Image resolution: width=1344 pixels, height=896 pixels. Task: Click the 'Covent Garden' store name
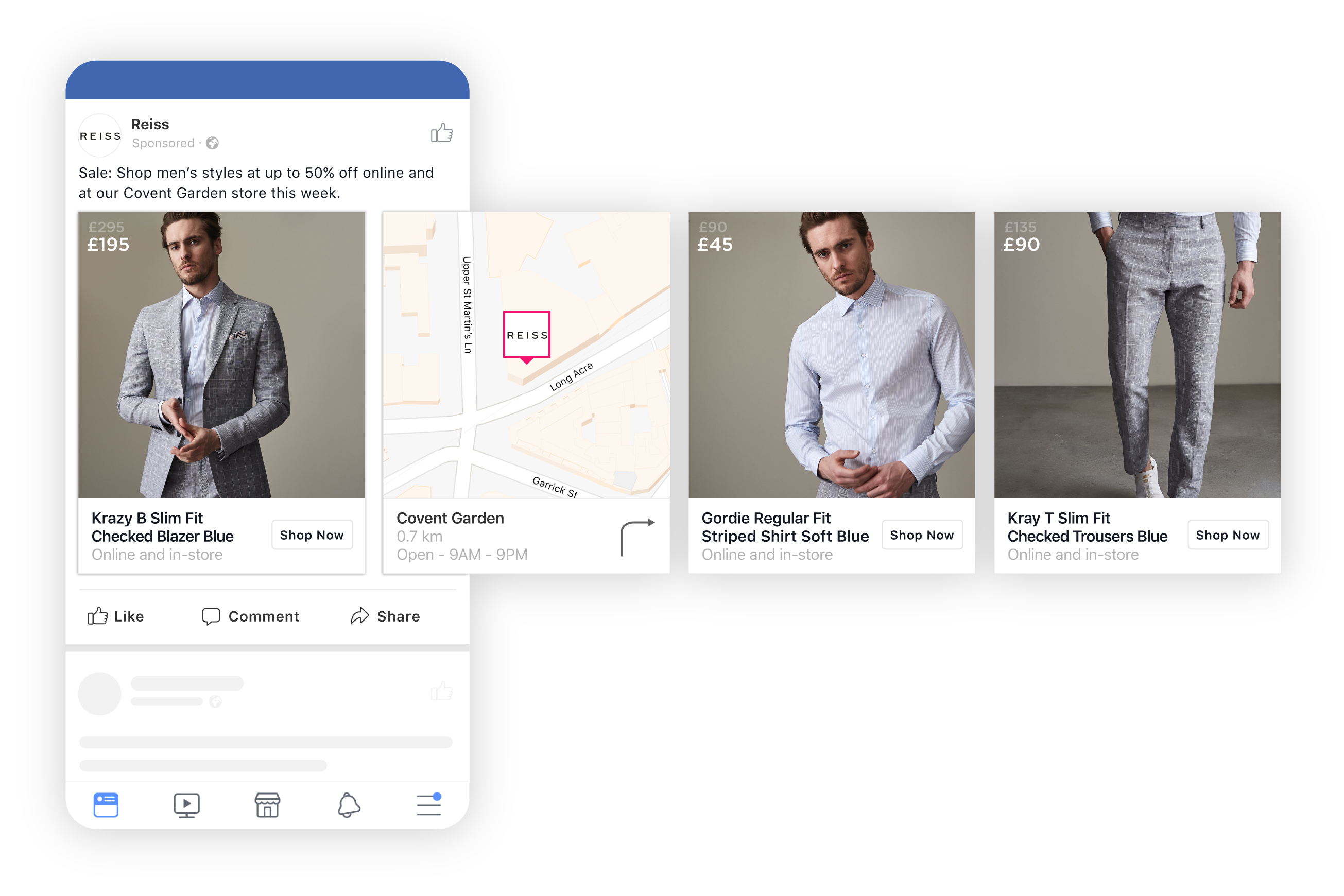click(x=450, y=518)
